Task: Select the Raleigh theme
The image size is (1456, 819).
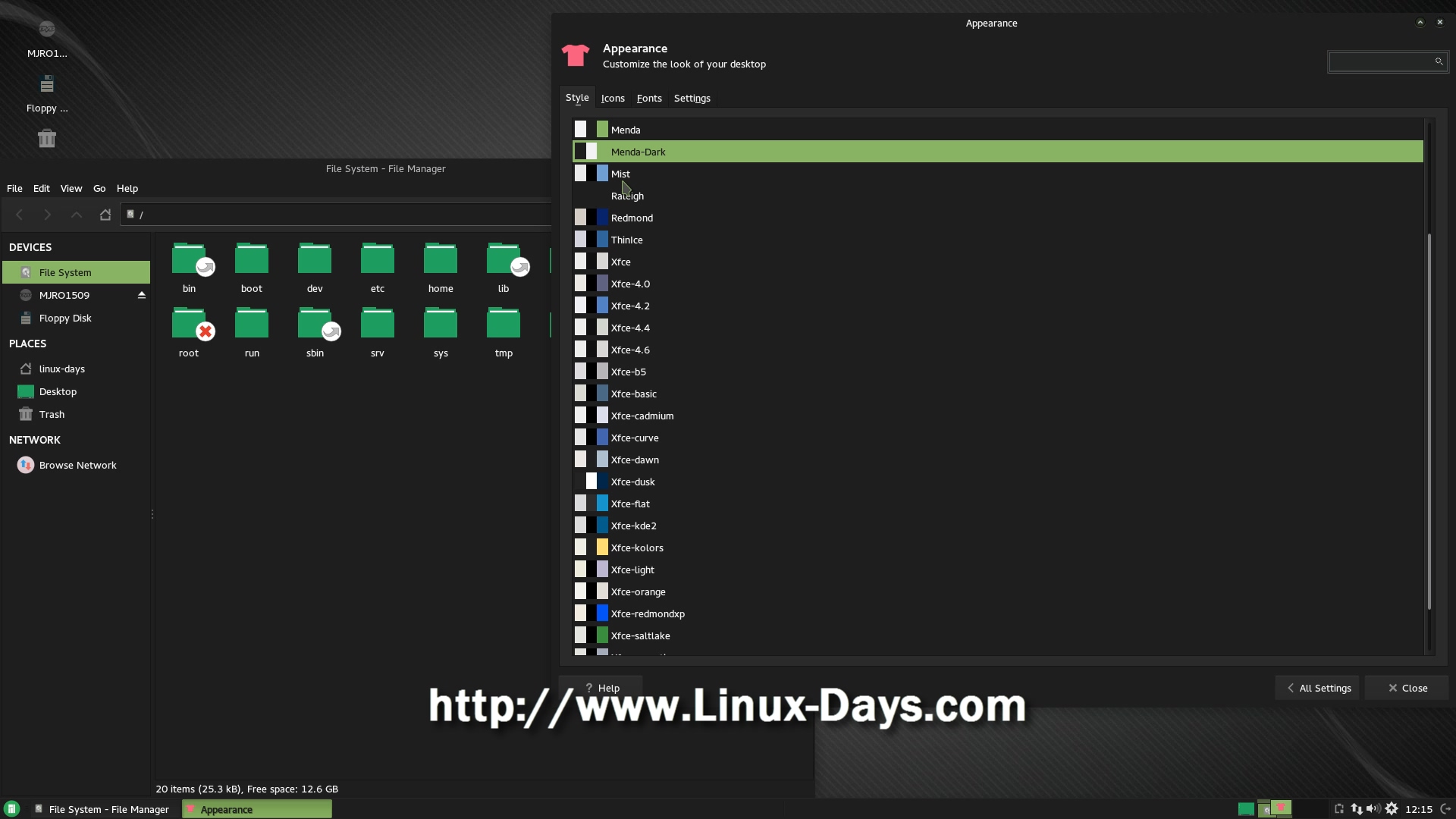Action: [998, 196]
